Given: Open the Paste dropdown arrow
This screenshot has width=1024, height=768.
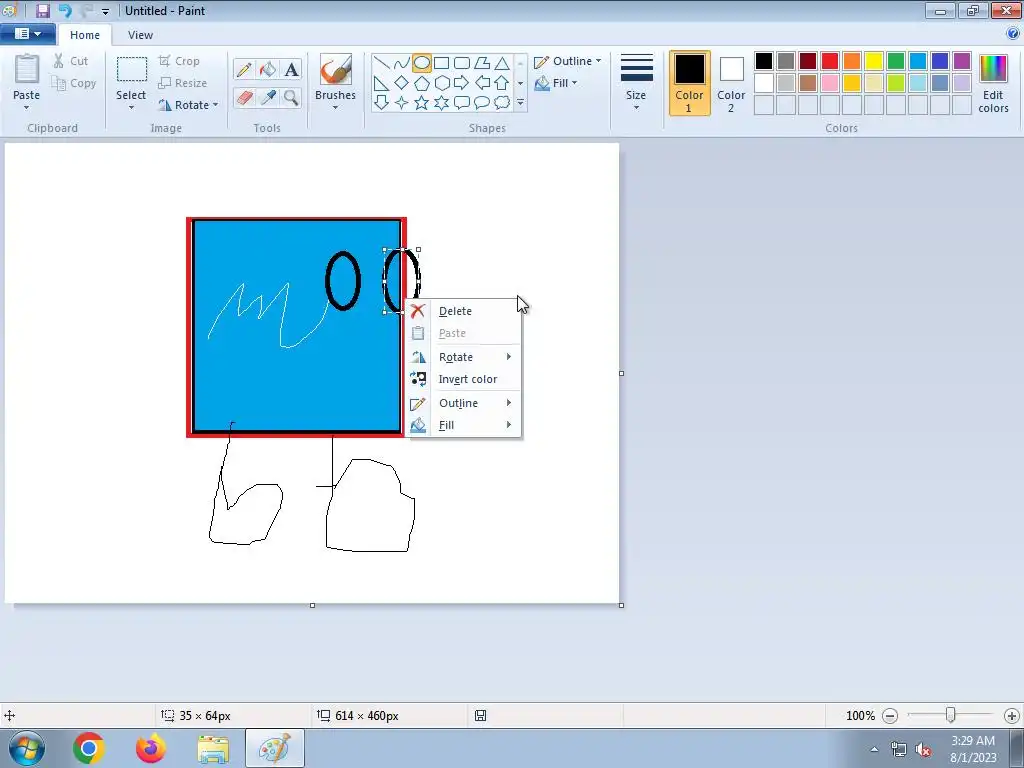Looking at the screenshot, I should pos(26,108).
